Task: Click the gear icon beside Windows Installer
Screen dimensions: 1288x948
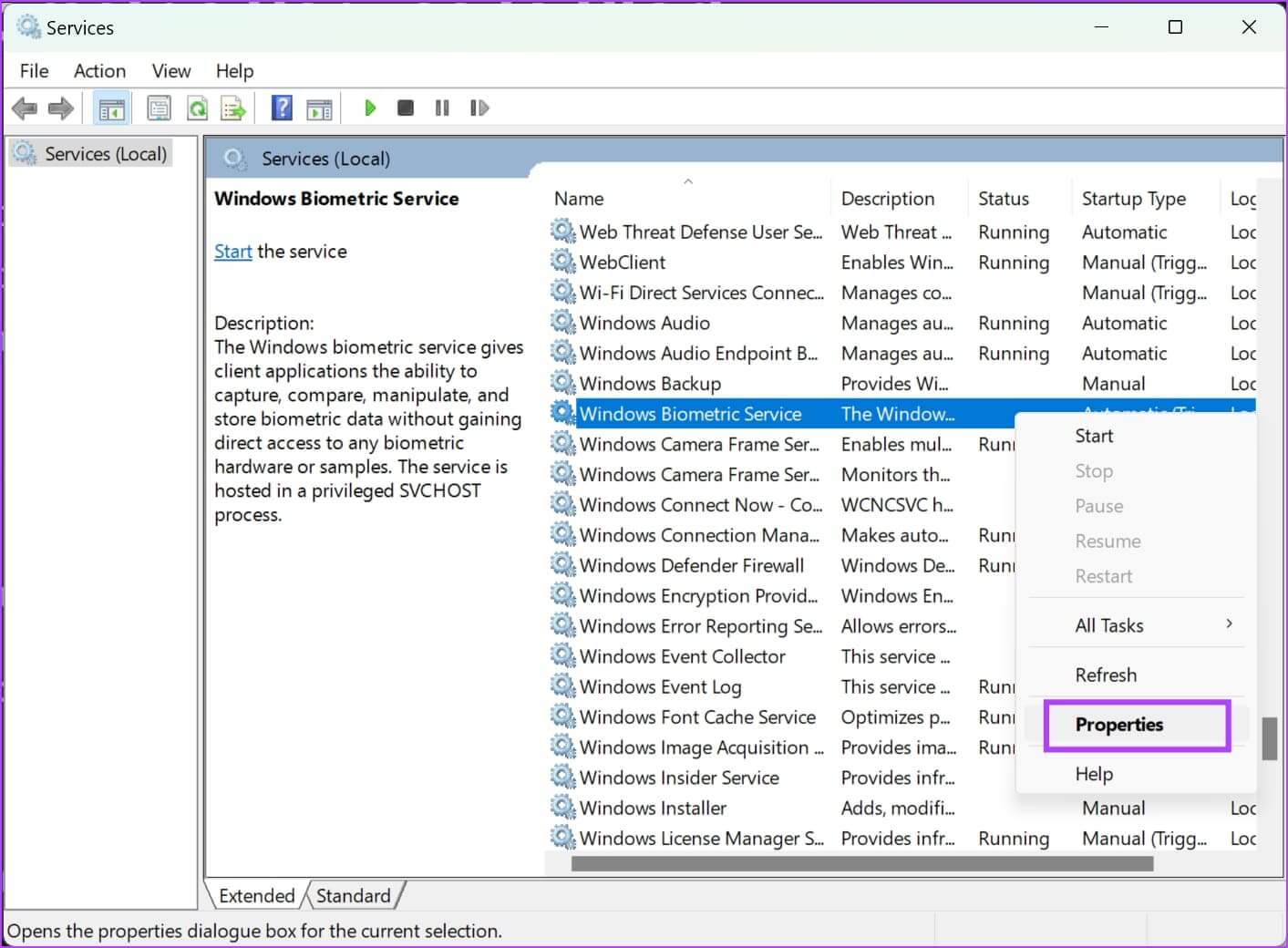Action: click(x=563, y=807)
